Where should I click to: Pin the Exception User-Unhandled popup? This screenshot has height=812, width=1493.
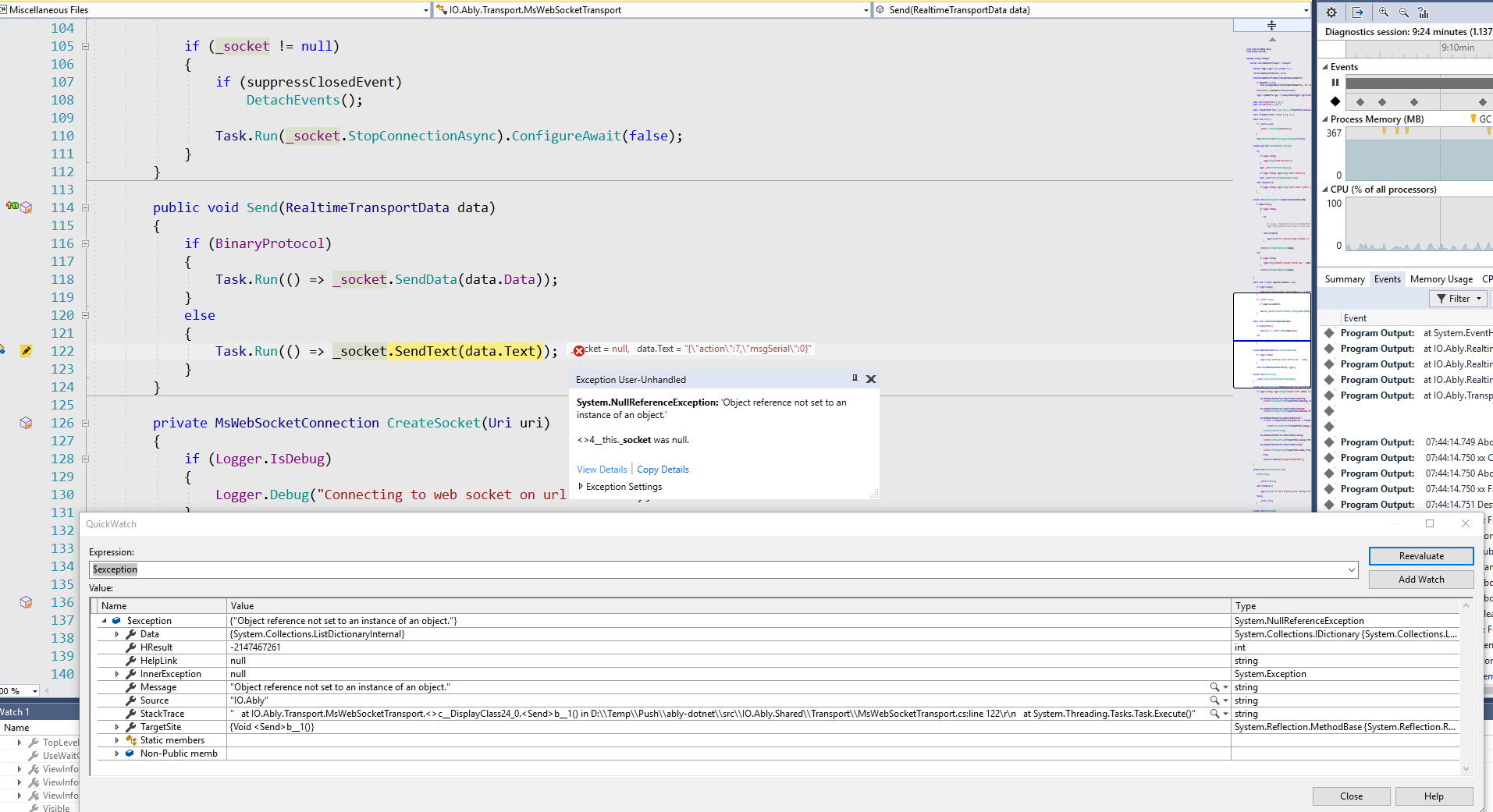pyautogui.click(x=855, y=378)
